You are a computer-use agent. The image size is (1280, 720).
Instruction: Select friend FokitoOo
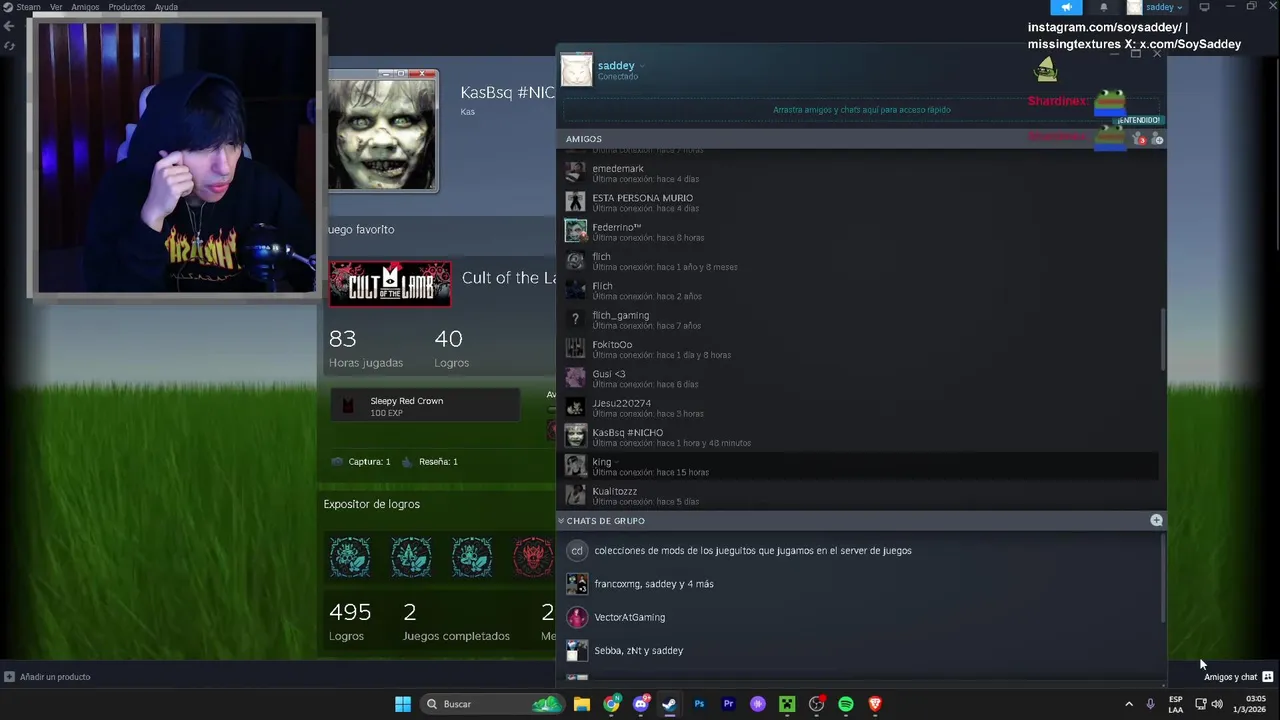[861, 349]
